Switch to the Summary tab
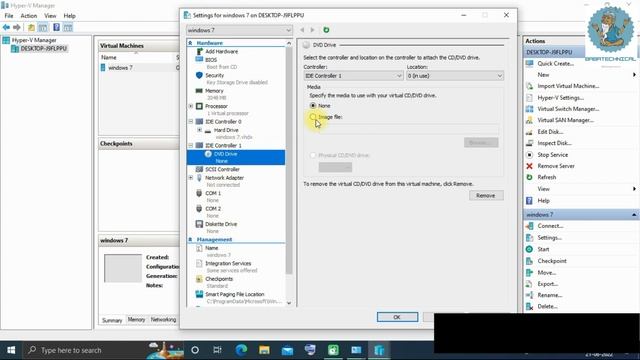 coord(112,320)
